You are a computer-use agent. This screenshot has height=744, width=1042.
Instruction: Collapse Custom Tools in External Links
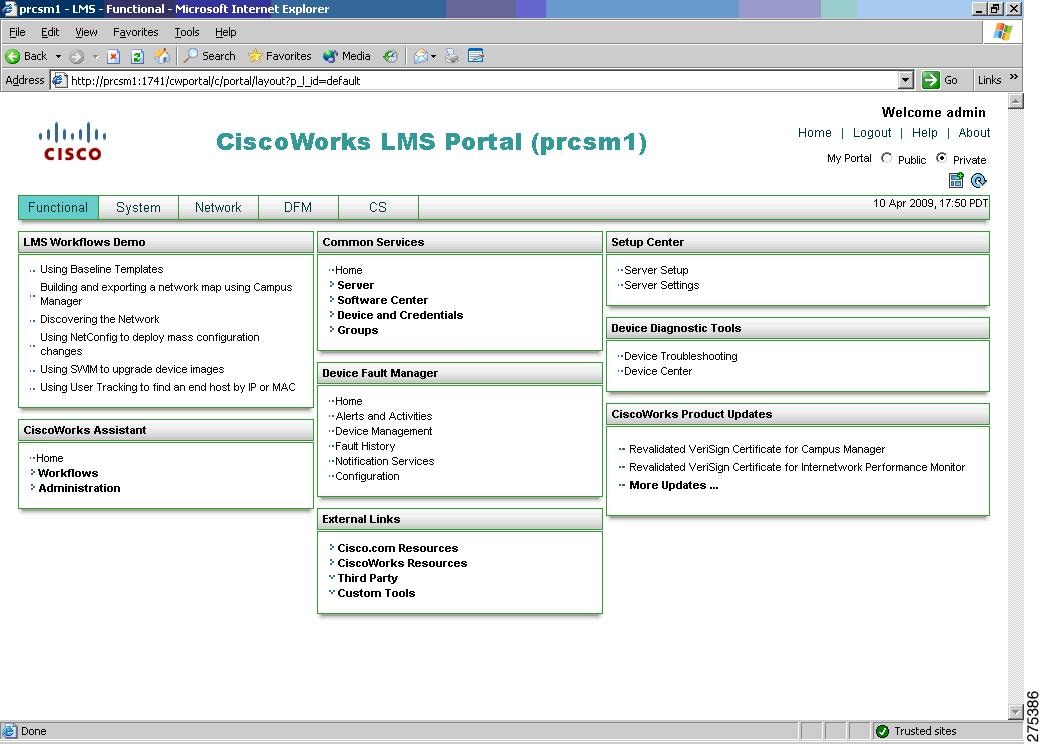coord(331,592)
